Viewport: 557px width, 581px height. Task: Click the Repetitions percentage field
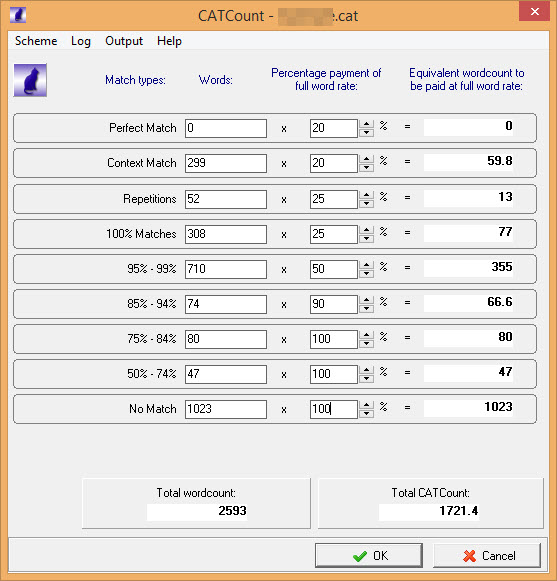(334, 199)
